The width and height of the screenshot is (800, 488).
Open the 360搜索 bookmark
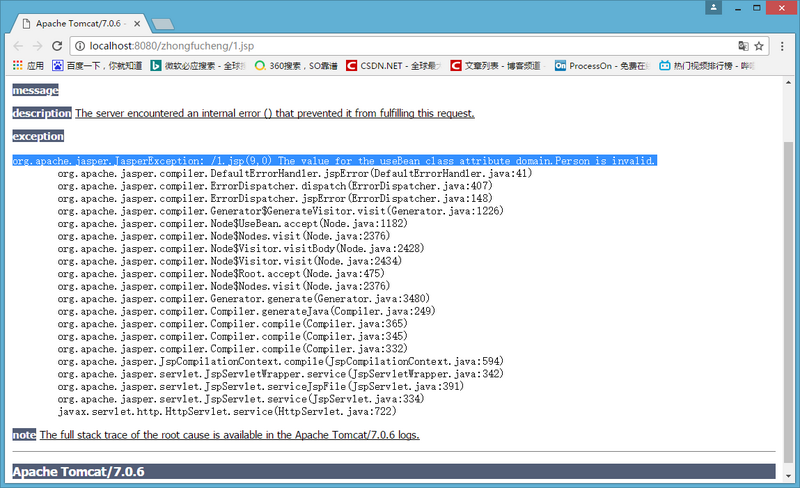click(296, 65)
